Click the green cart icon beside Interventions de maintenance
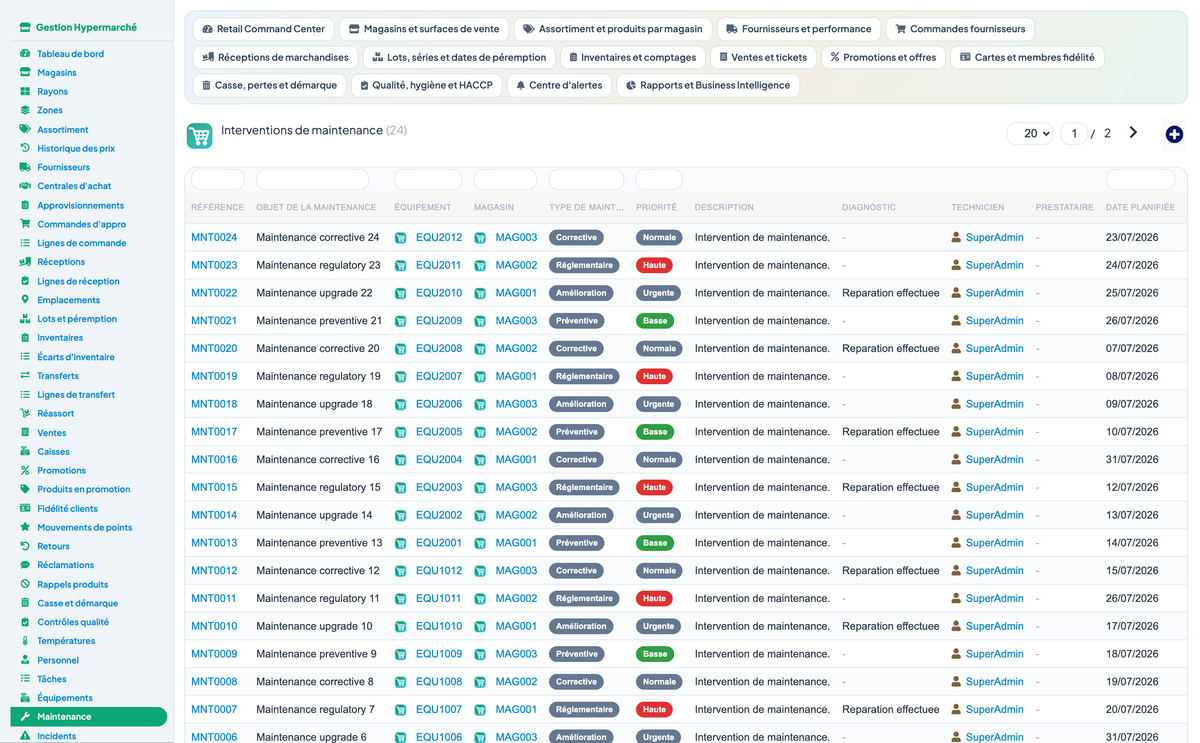This screenshot has height=743, width=1200. point(199,136)
